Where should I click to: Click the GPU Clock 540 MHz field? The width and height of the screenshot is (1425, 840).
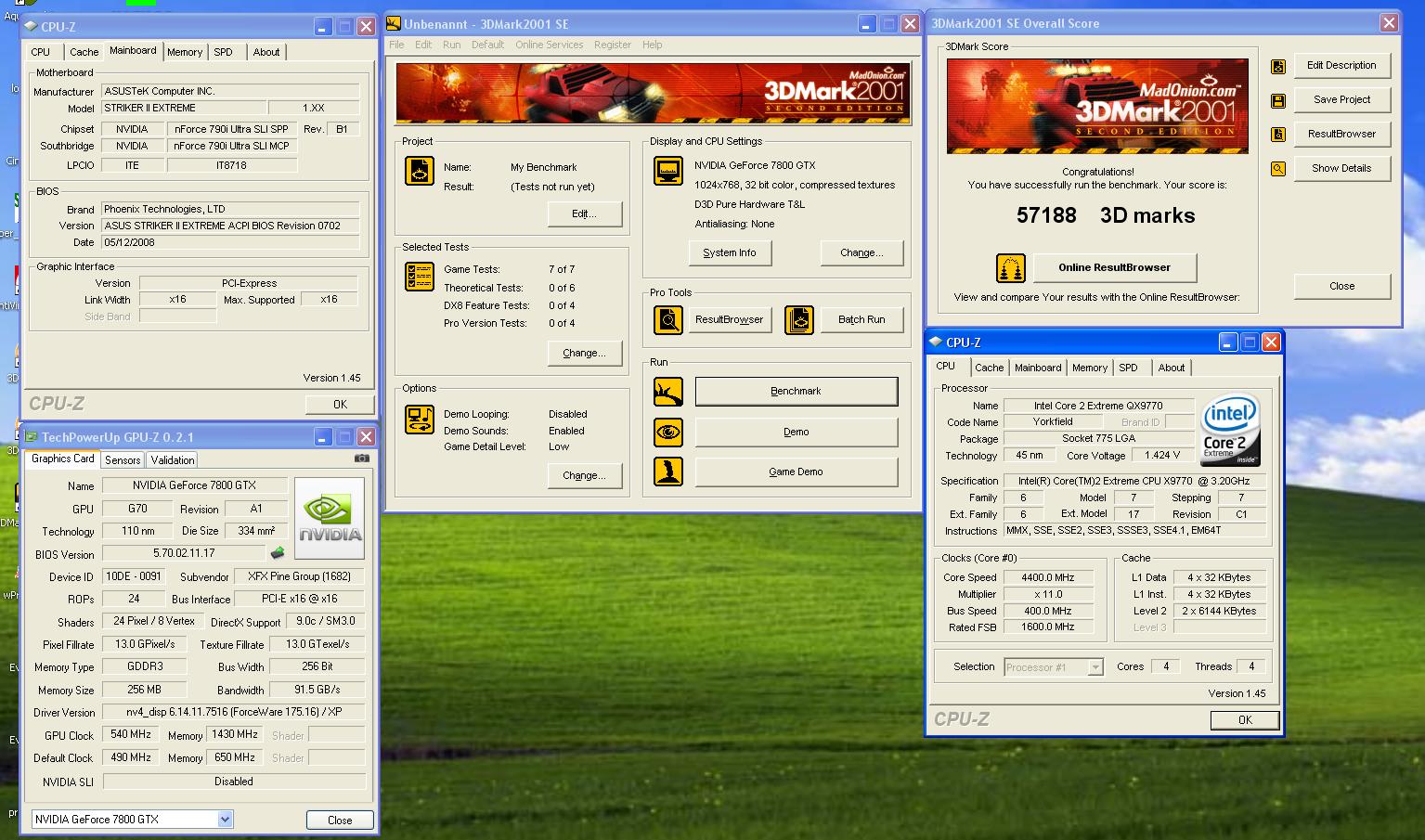click(x=131, y=734)
